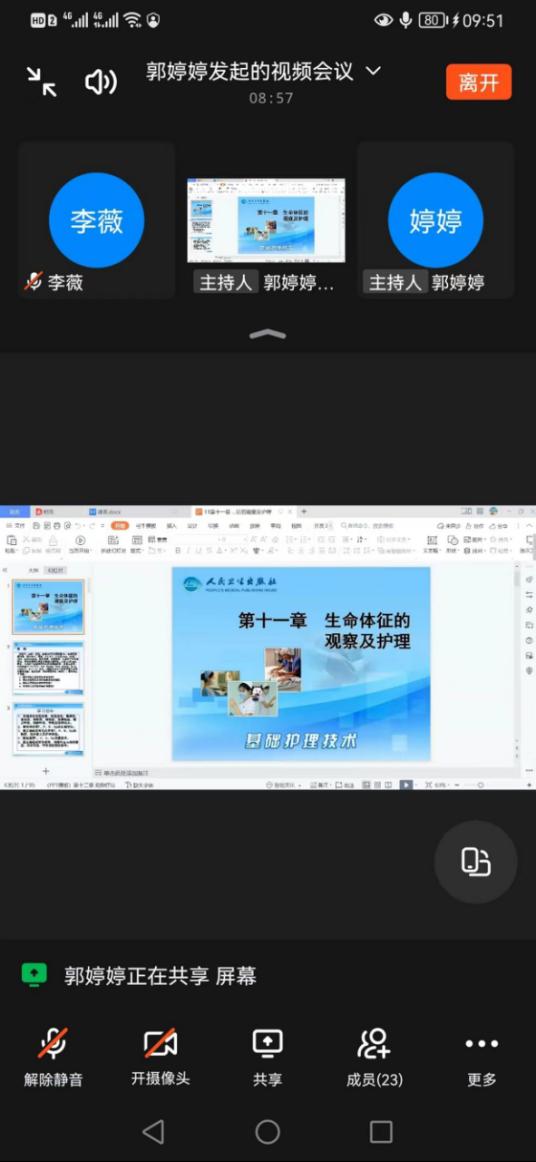Tap the 郭婷婷正在共享 屏幕 status text
The width and height of the screenshot is (536, 1162).
[x=160, y=975]
